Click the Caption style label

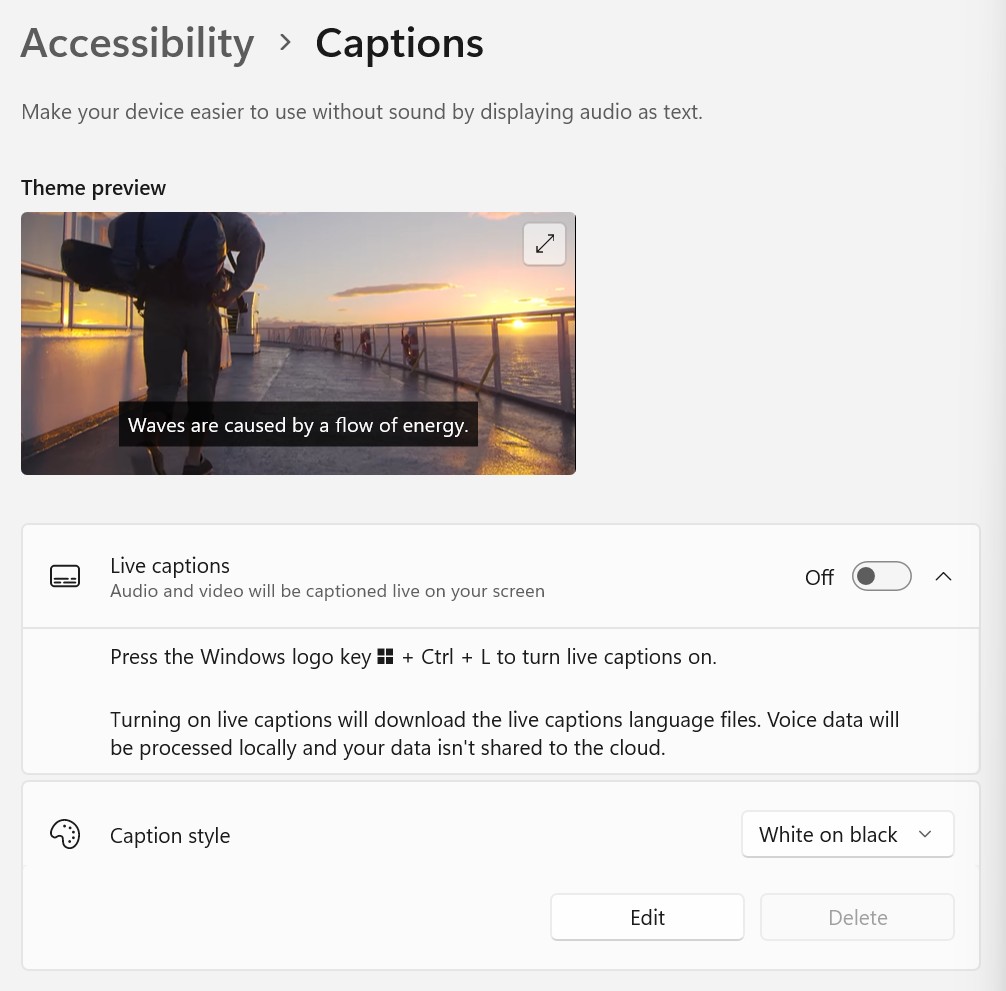pyautogui.click(x=170, y=836)
